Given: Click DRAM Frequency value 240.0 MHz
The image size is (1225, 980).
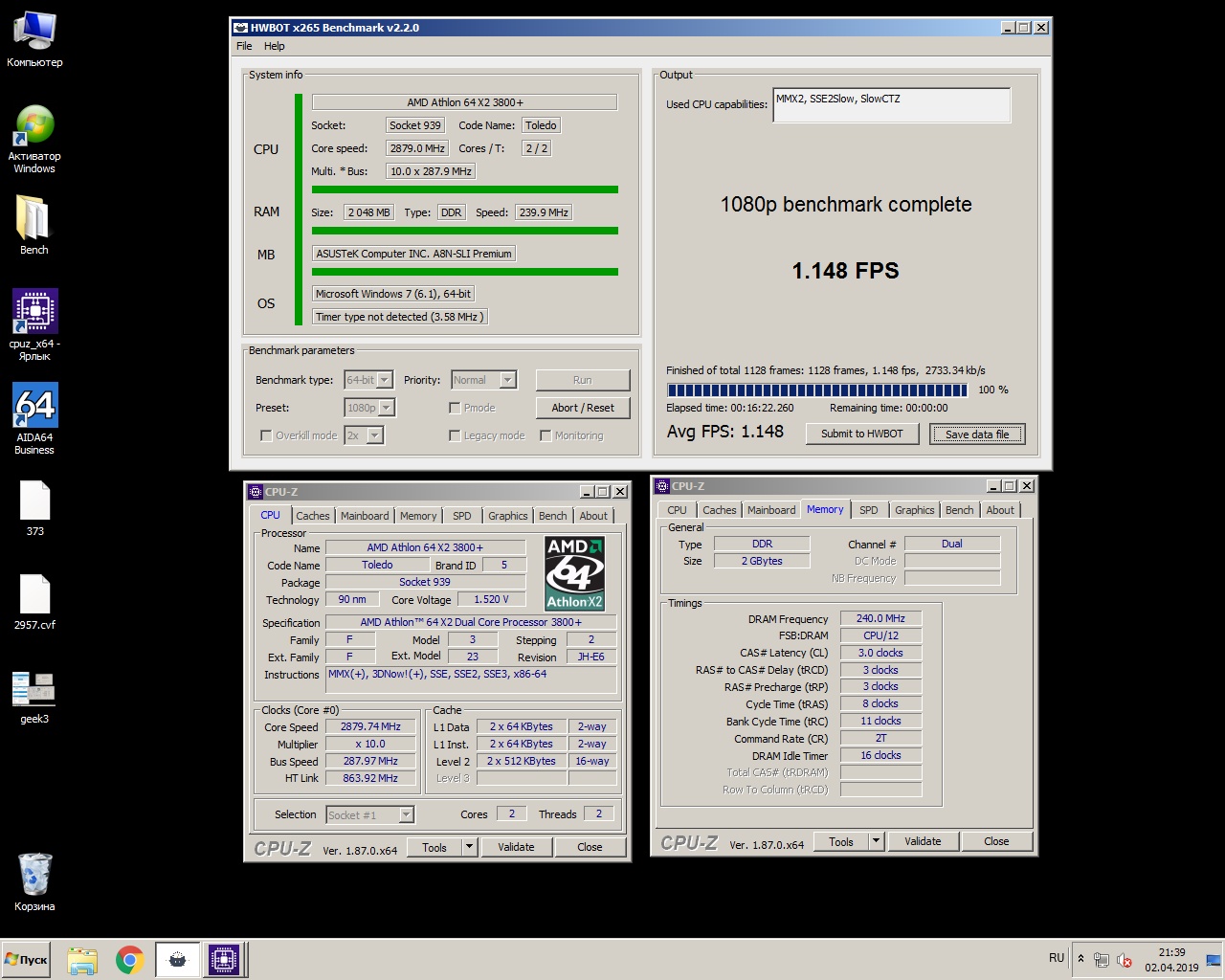Looking at the screenshot, I should coord(880,619).
